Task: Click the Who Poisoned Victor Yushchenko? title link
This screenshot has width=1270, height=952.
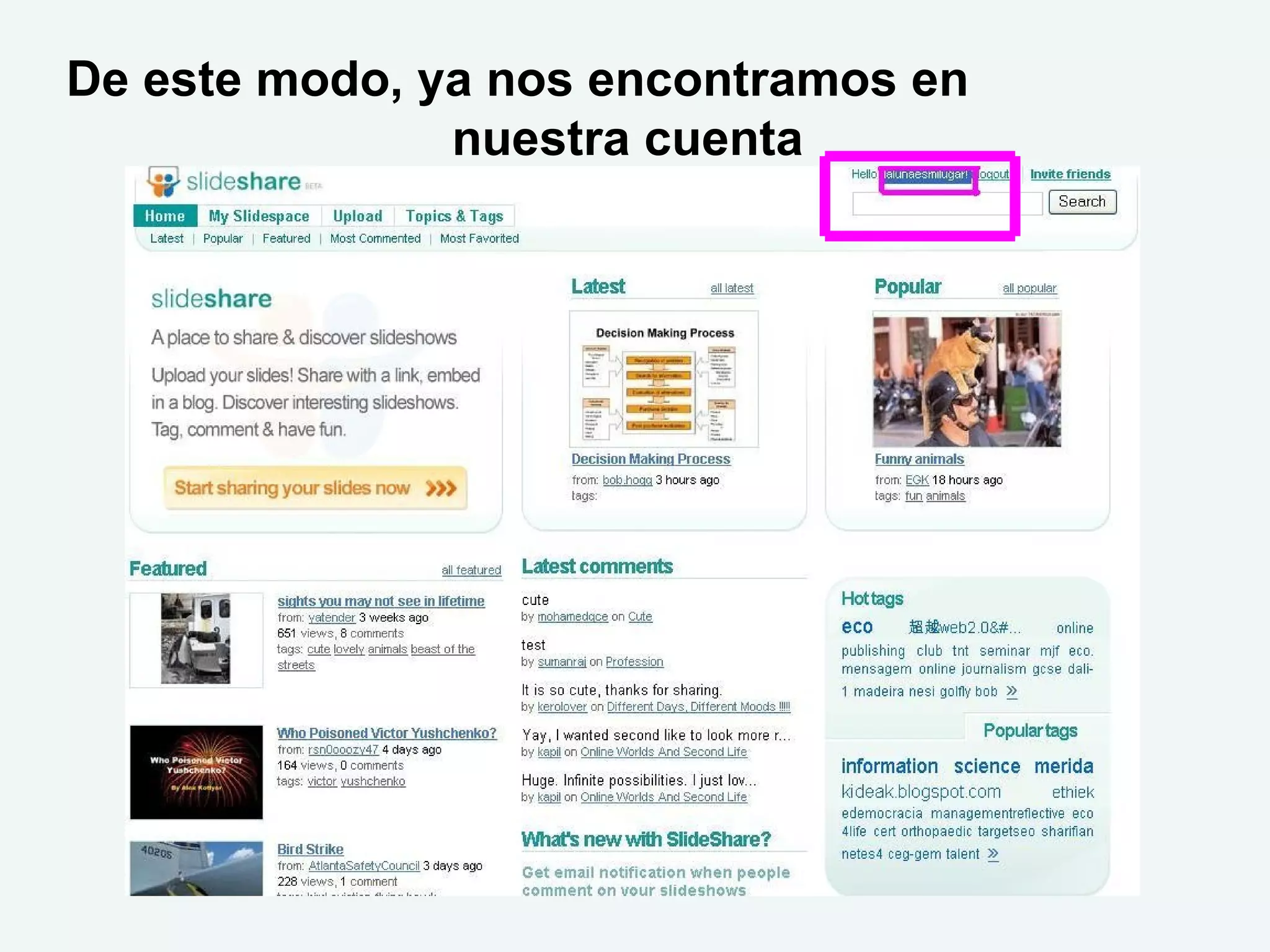Action: (386, 733)
